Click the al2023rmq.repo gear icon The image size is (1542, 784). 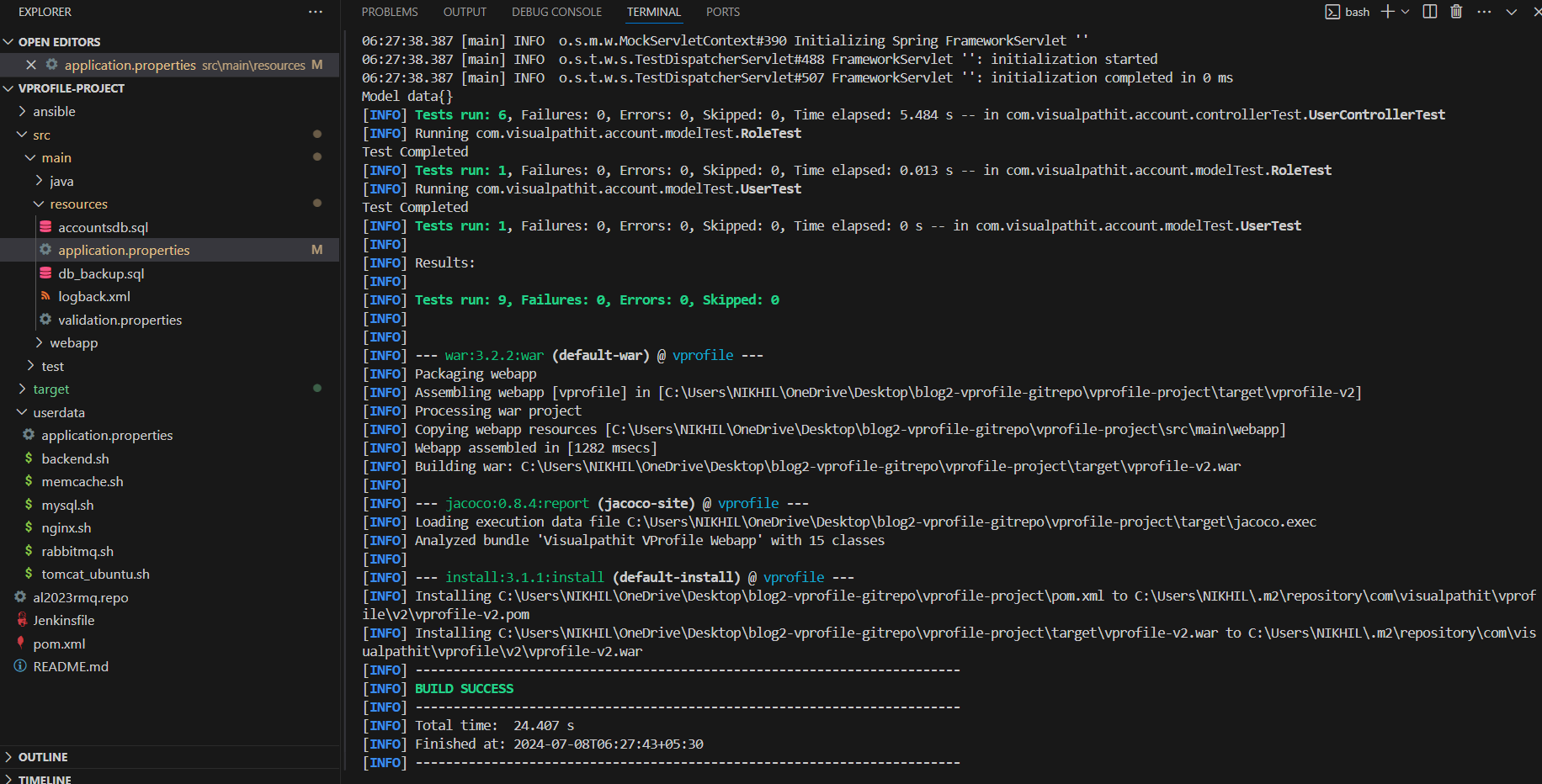click(x=20, y=597)
